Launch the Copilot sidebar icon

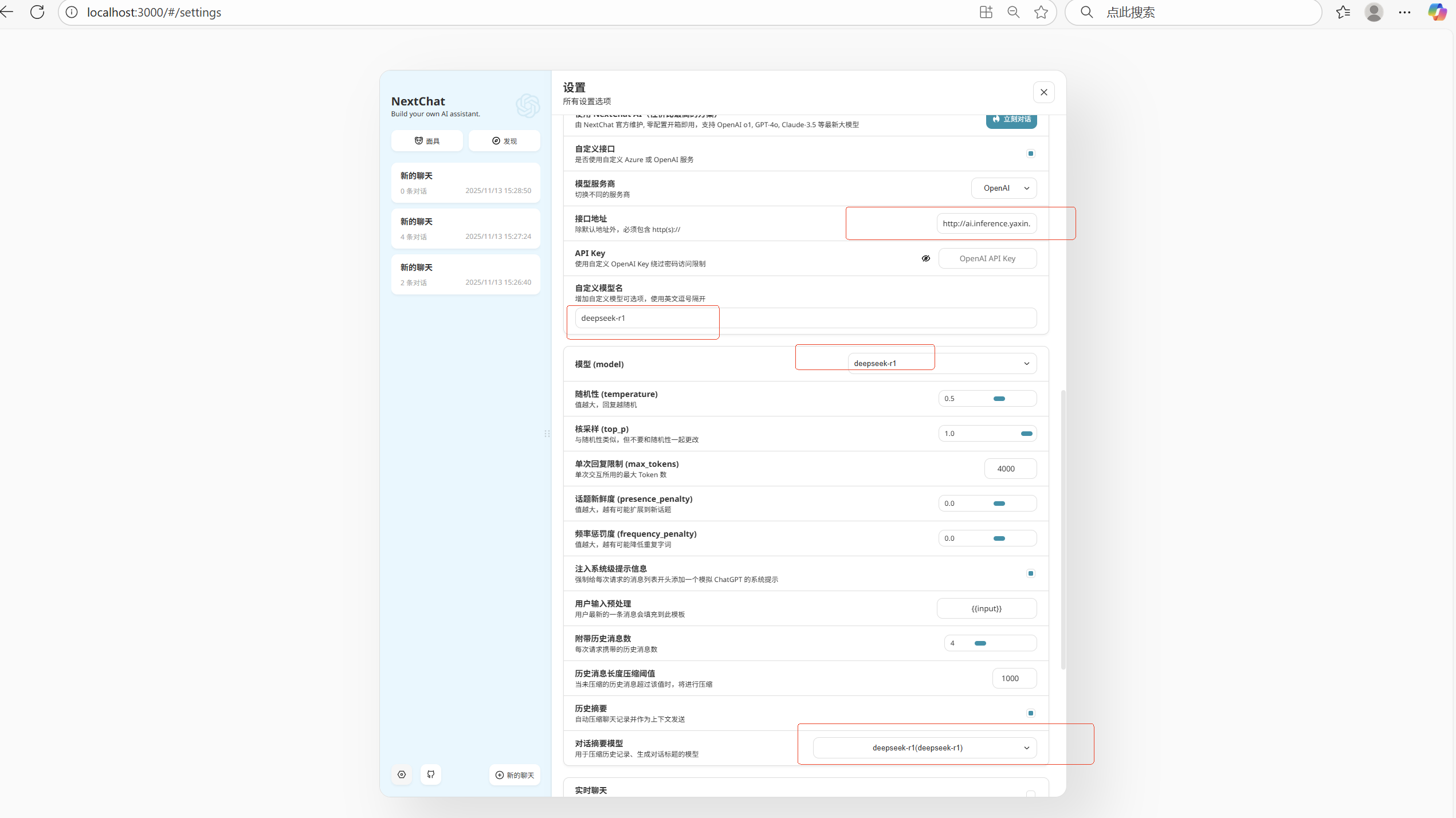(1437, 12)
